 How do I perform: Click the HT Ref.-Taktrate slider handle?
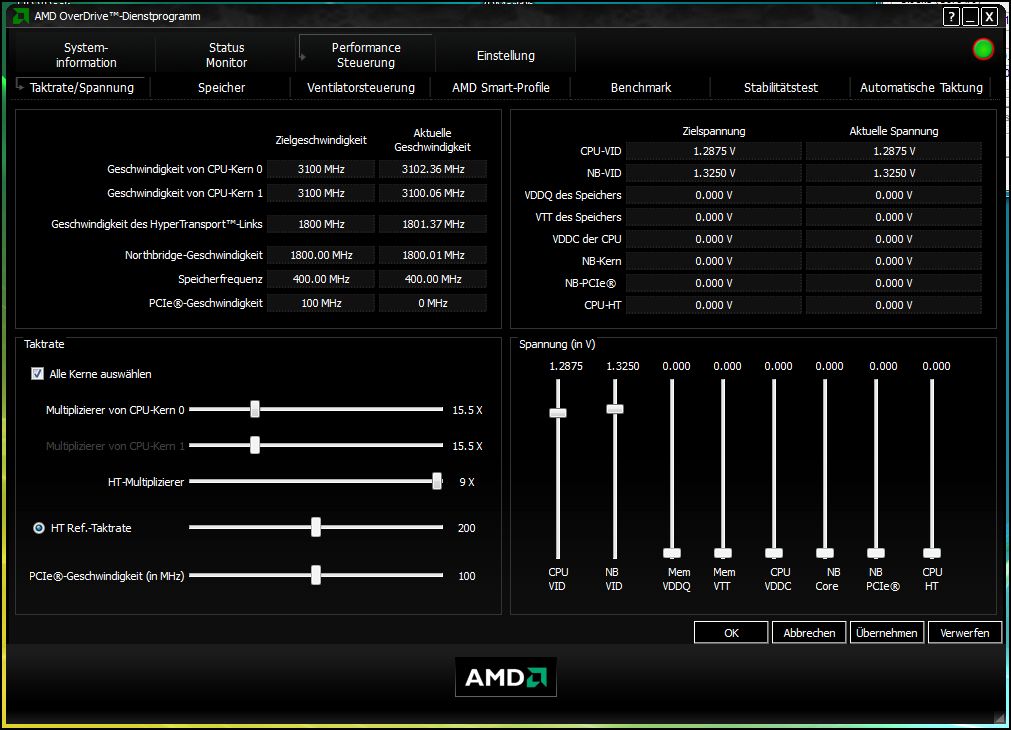316,527
